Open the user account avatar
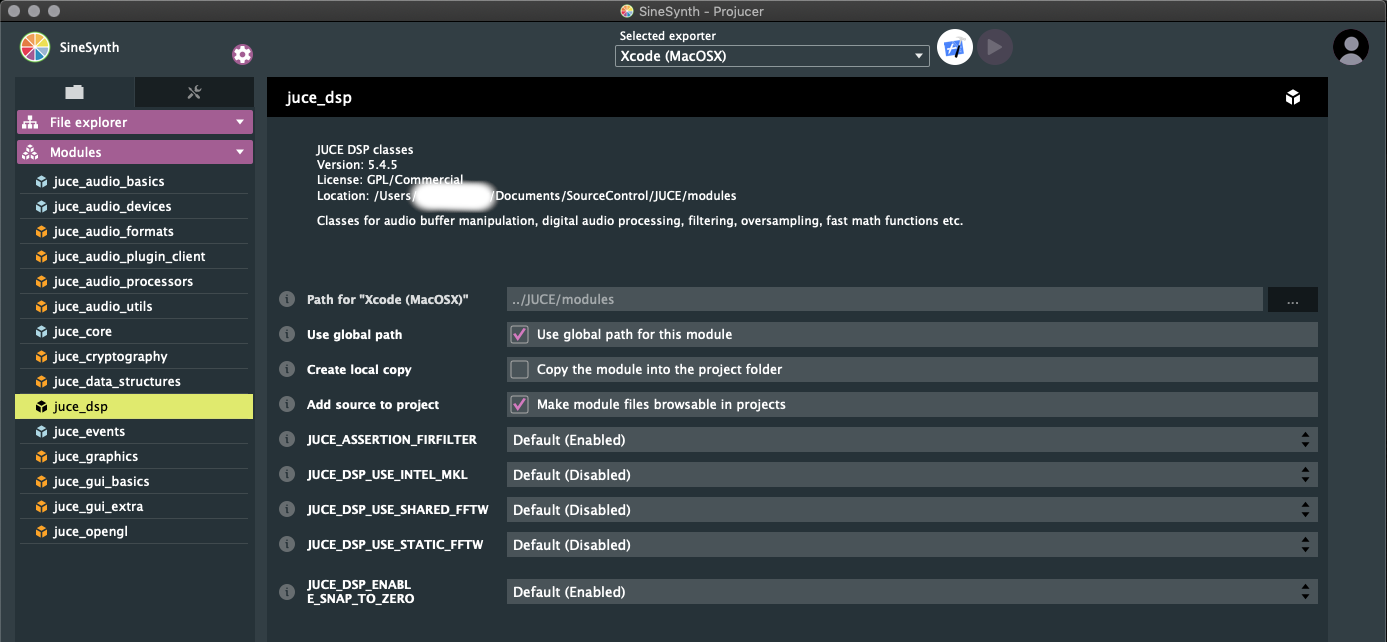The height and width of the screenshot is (642, 1387). [1351, 47]
